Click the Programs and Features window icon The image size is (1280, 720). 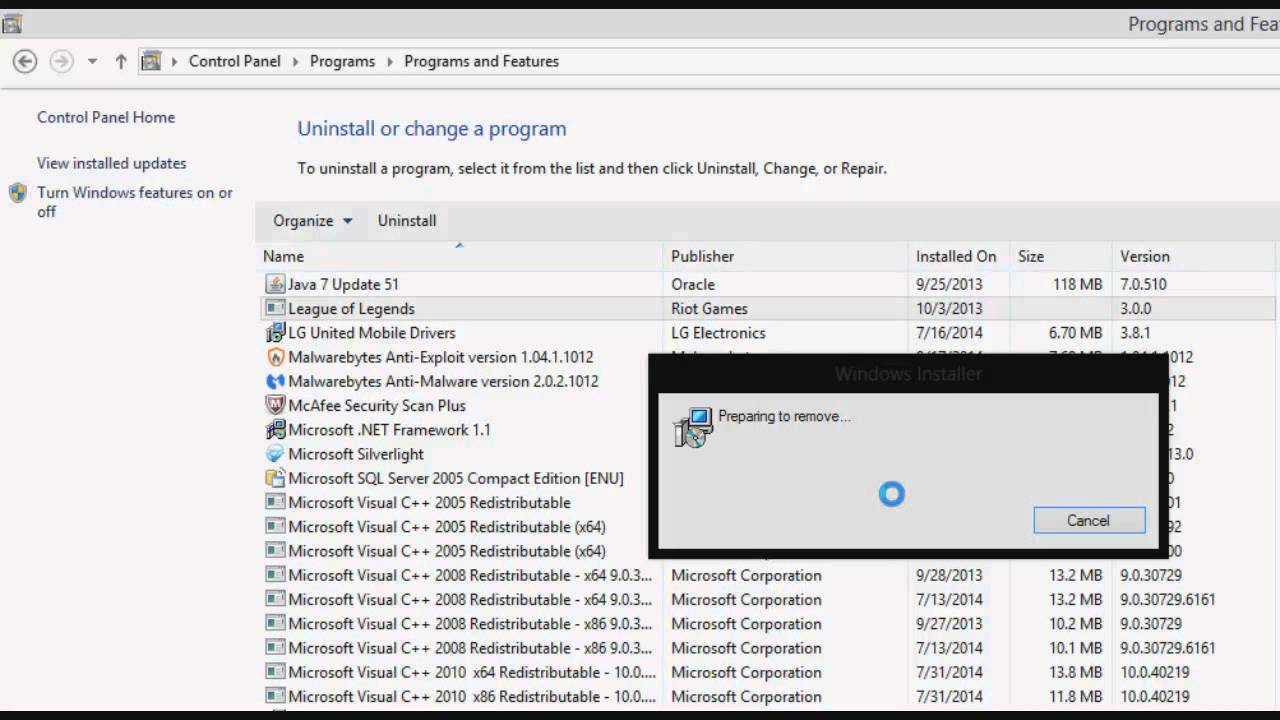[x=12, y=24]
